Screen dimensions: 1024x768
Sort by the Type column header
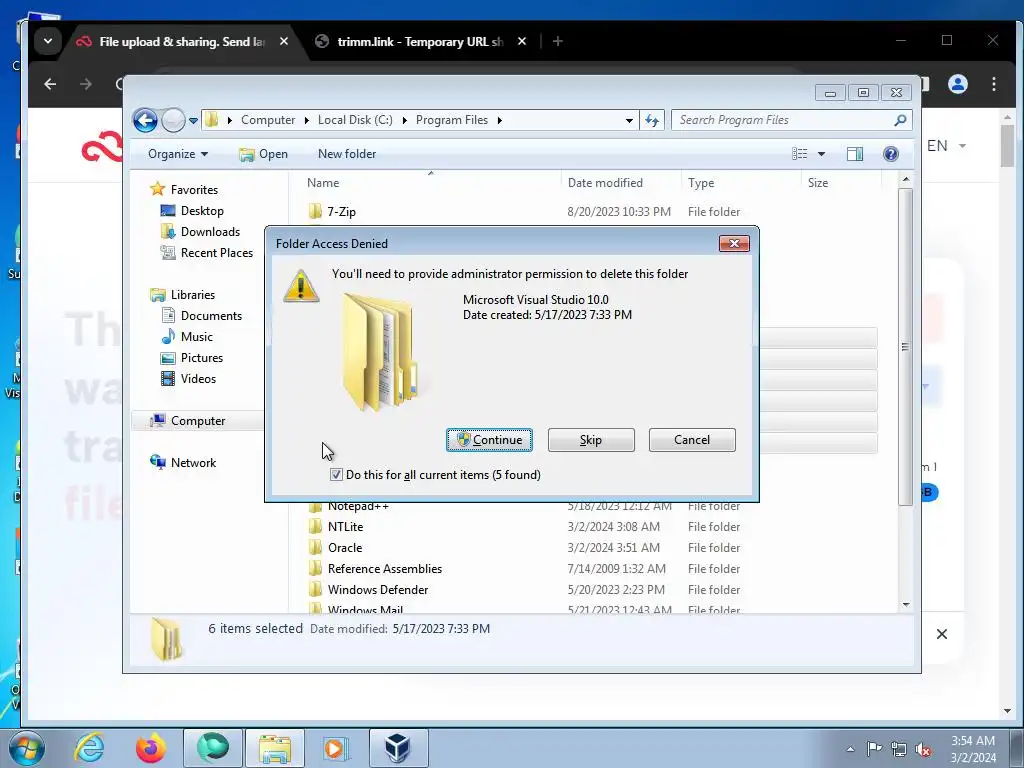(x=741, y=183)
